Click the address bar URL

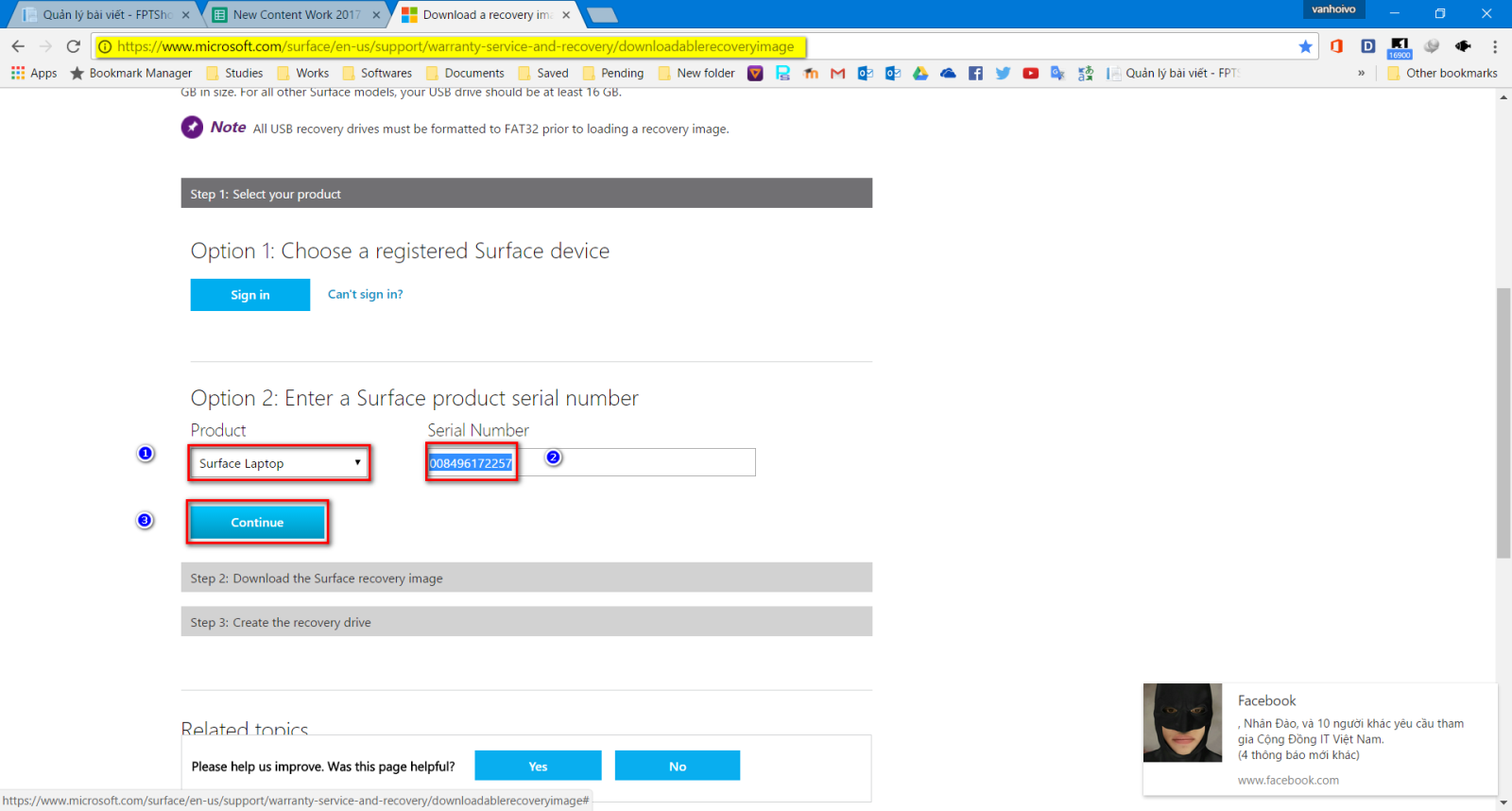pyautogui.click(x=455, y=46)
